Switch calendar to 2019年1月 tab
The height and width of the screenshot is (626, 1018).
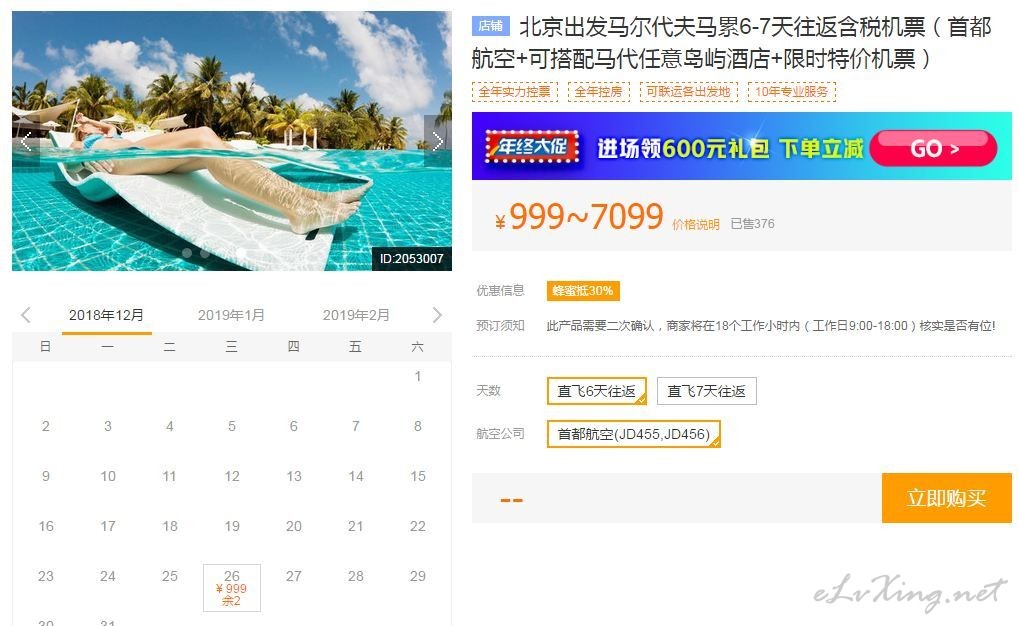[x=231, y=316]
